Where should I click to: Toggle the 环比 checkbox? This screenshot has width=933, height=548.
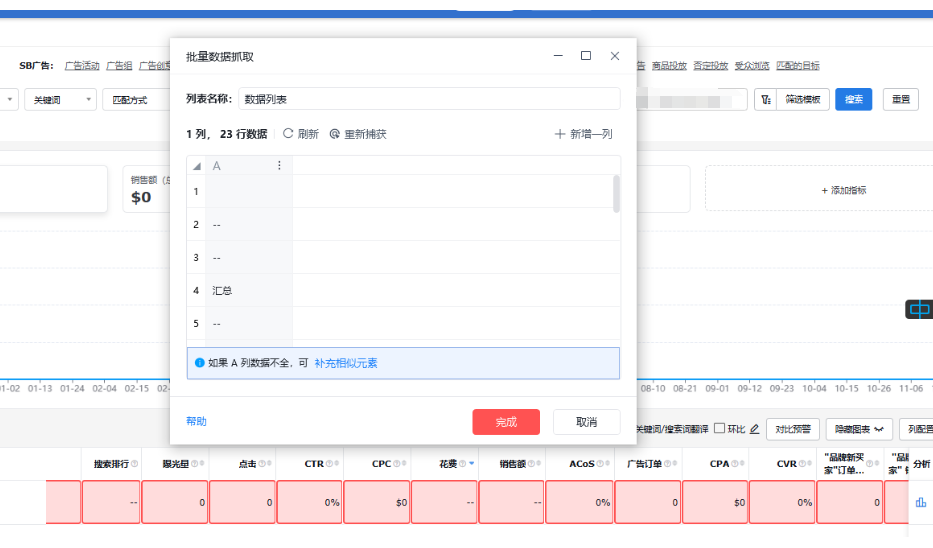[719, 428]
